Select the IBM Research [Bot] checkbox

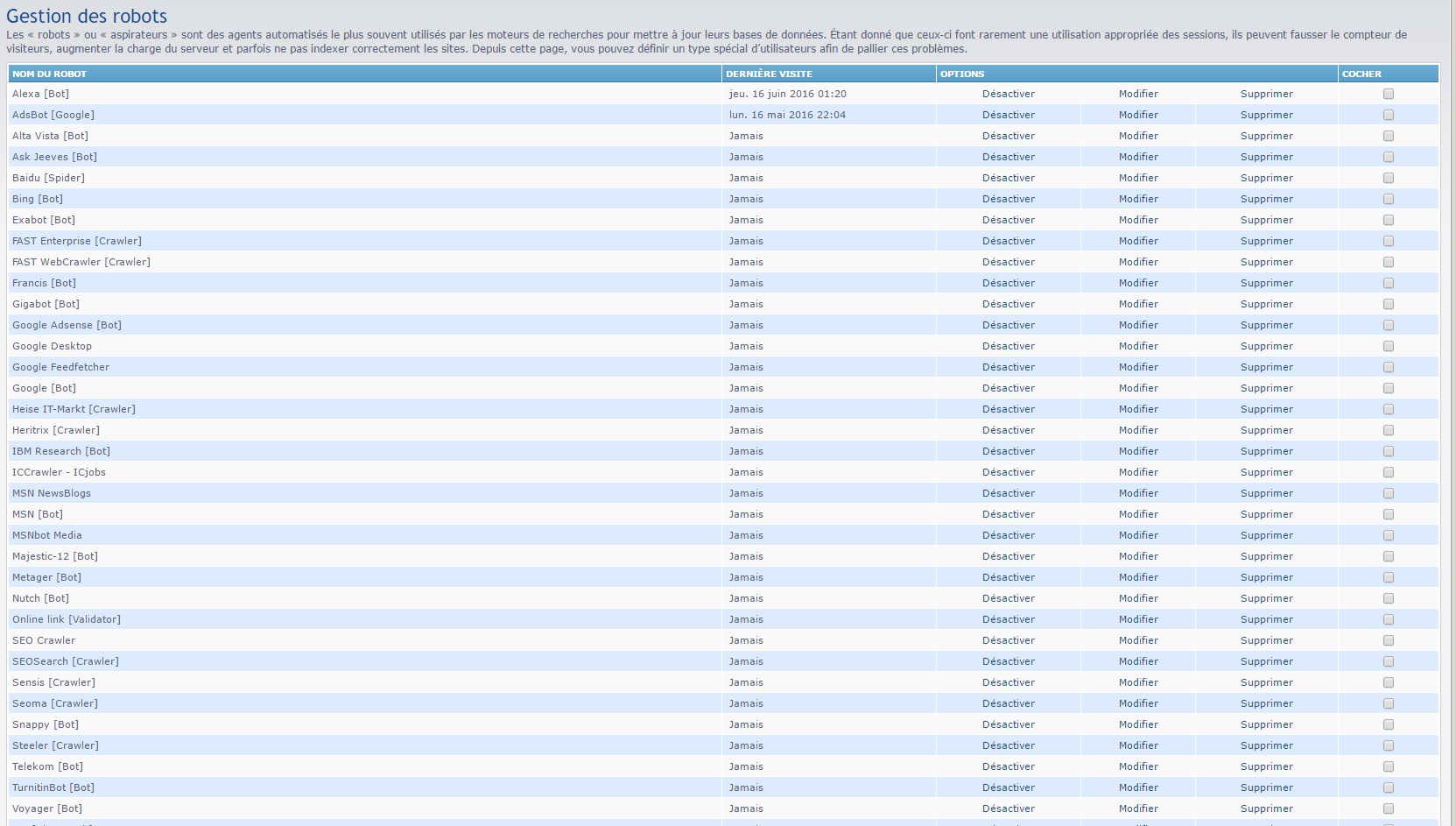point(1389,451)
